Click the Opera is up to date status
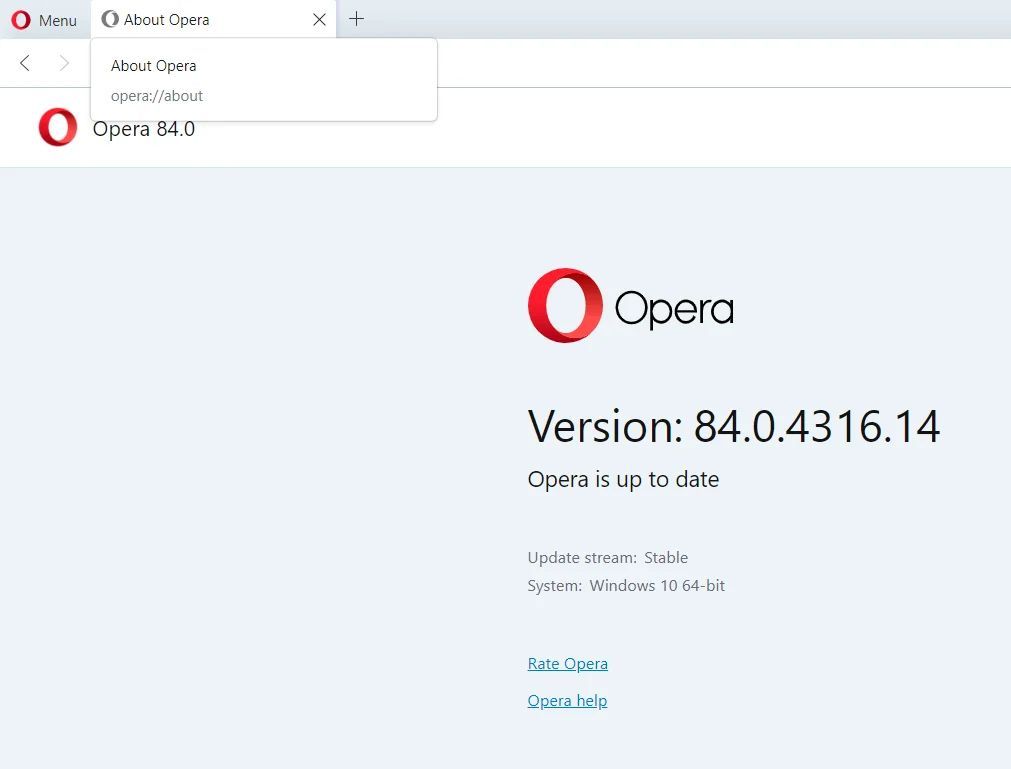Viewport: 1011px width, 769px height. (x=623, y=480)
